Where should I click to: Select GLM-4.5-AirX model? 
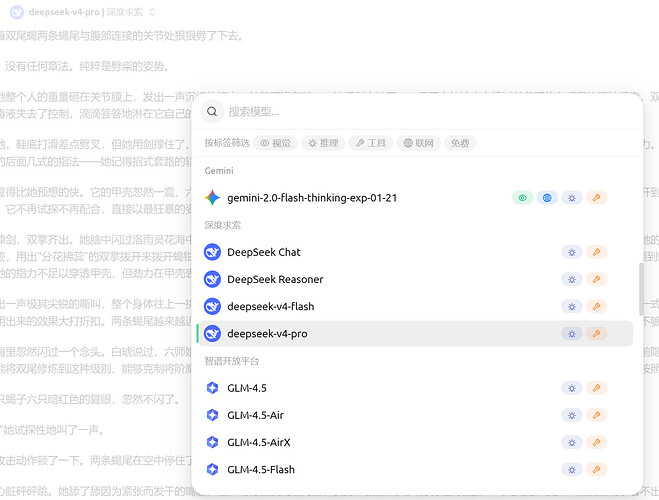point(415,442)
